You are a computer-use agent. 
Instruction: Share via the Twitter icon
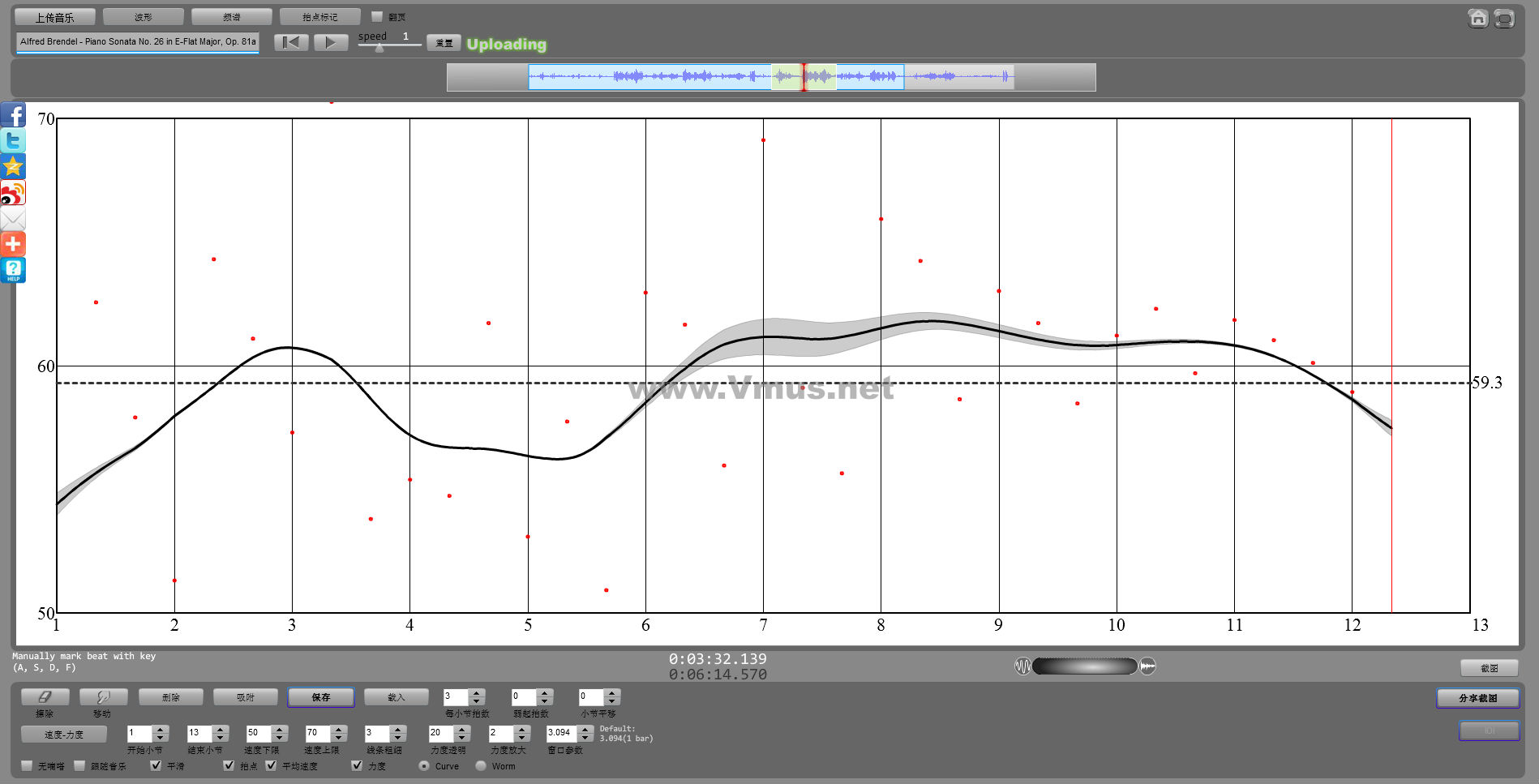click(x=13, y=141)
